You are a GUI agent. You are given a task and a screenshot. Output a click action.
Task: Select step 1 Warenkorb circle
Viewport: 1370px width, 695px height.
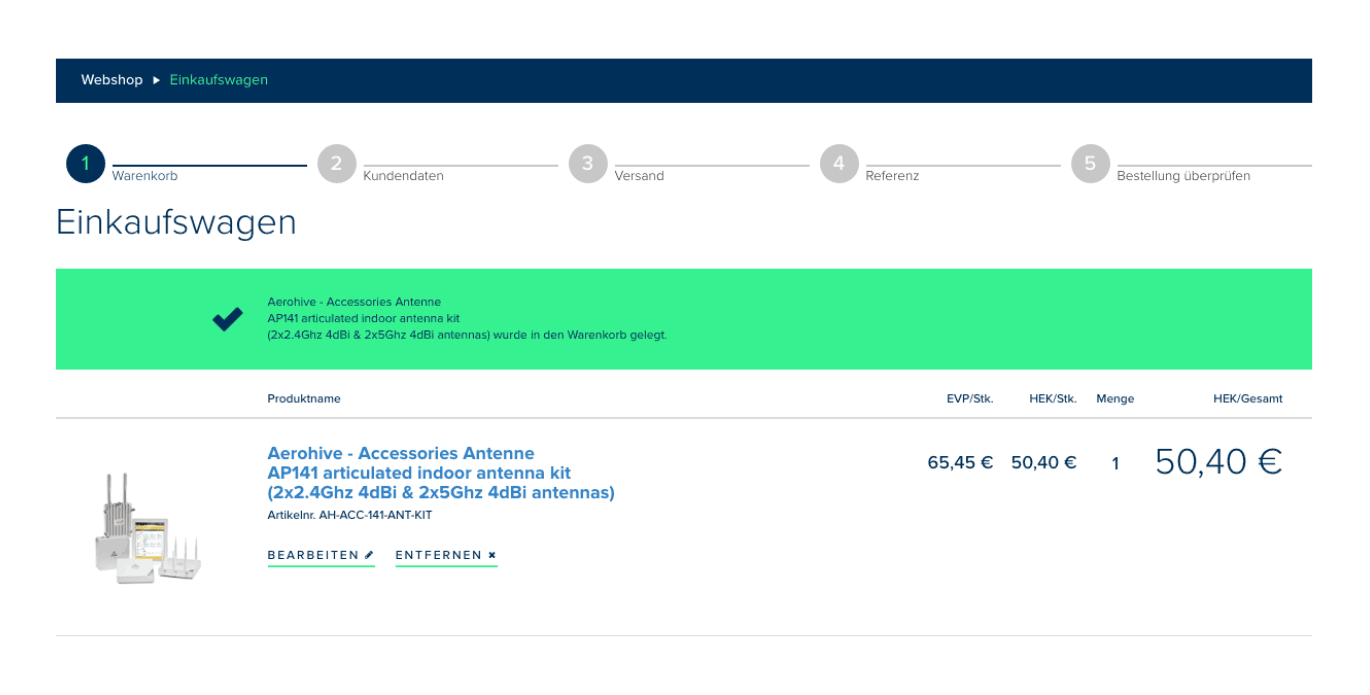point(86,164)
